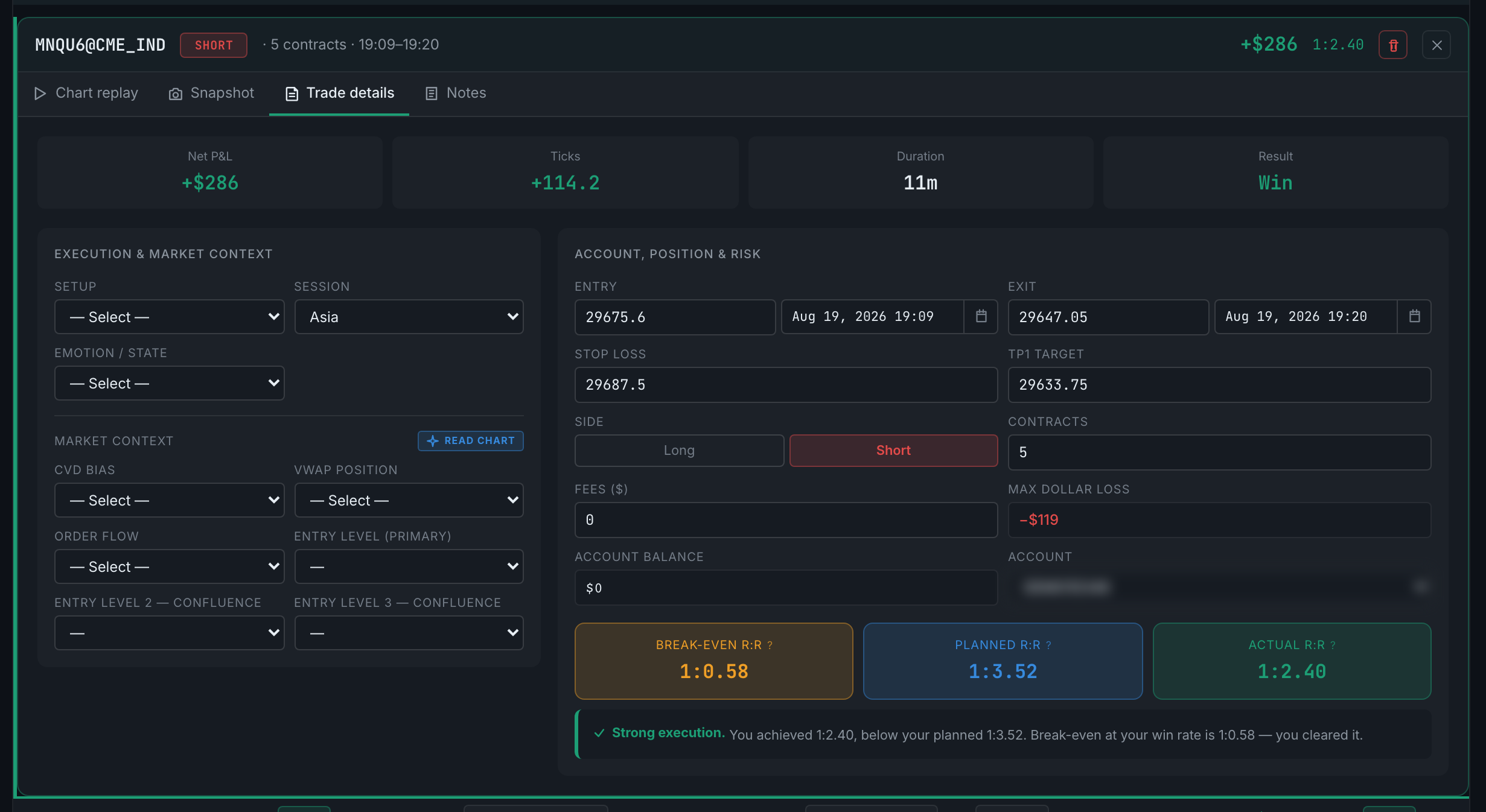Set trade side to Long
The height and width of the screenshot is (812, 1486).
[x=679, y=451]
